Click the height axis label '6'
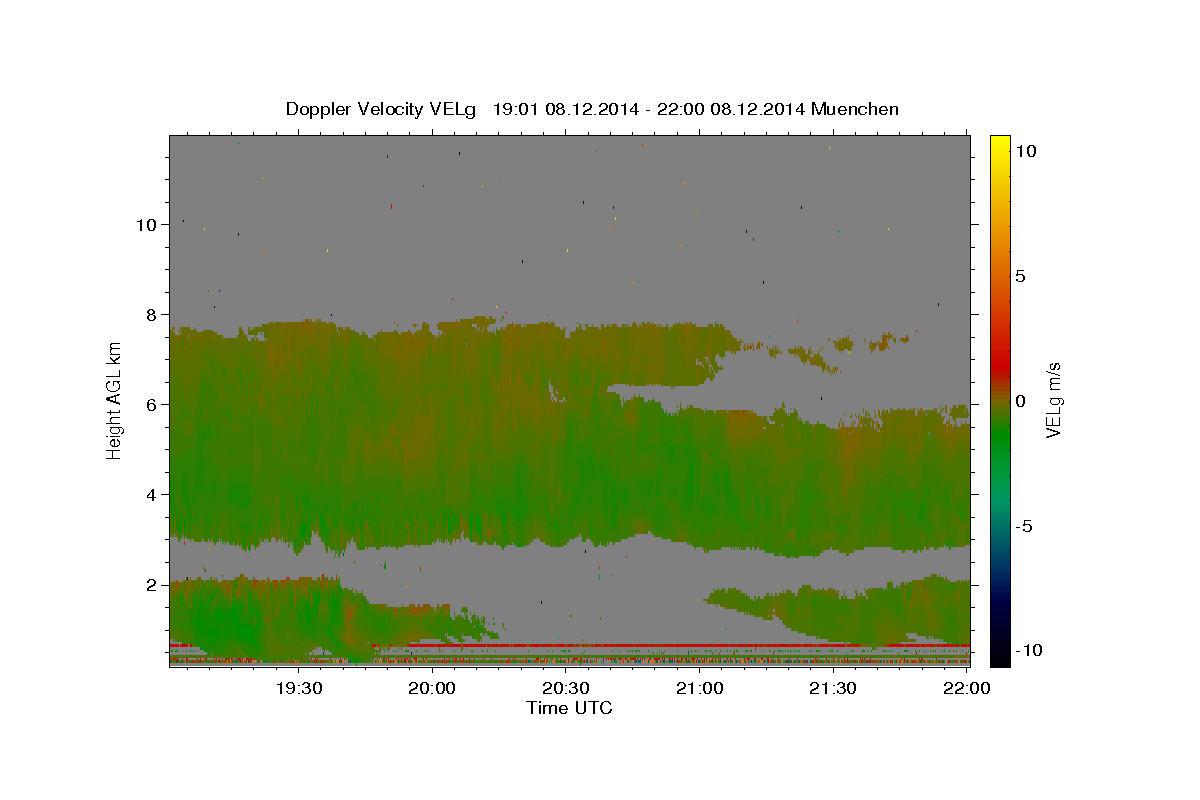The image size is (1200, 800). (x=152, y=405)
